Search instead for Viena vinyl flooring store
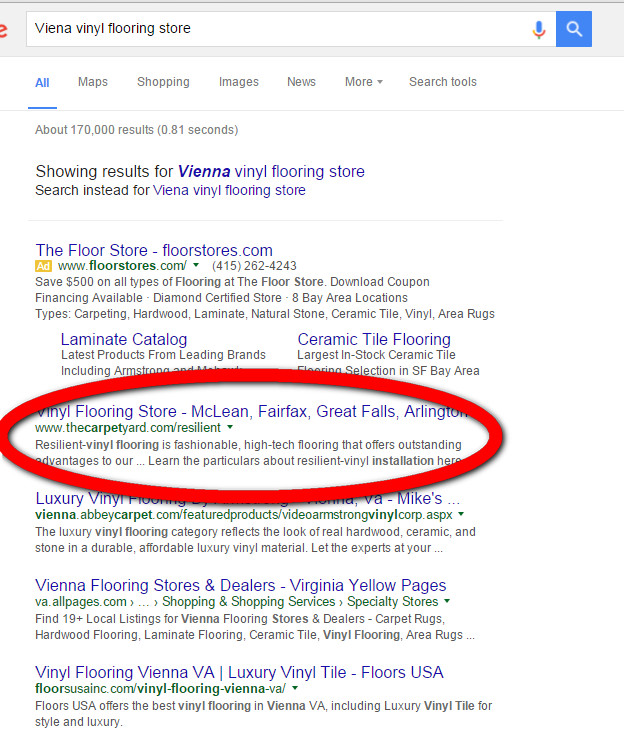The image size is (624, 739). pos(229,190)
